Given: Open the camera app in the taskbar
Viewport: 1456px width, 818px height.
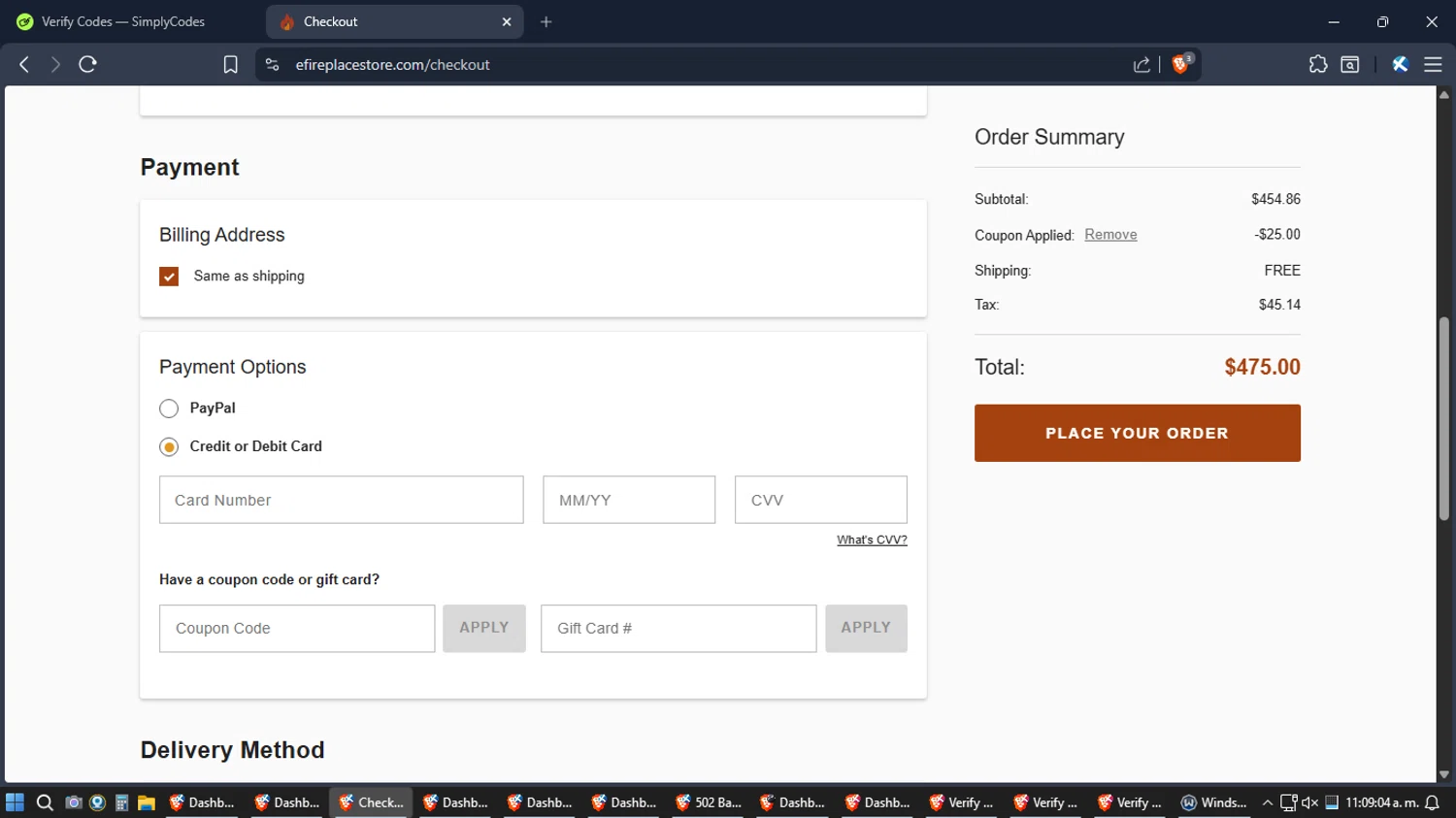Looking at the screenshot, I should click(x=73, y=802).
